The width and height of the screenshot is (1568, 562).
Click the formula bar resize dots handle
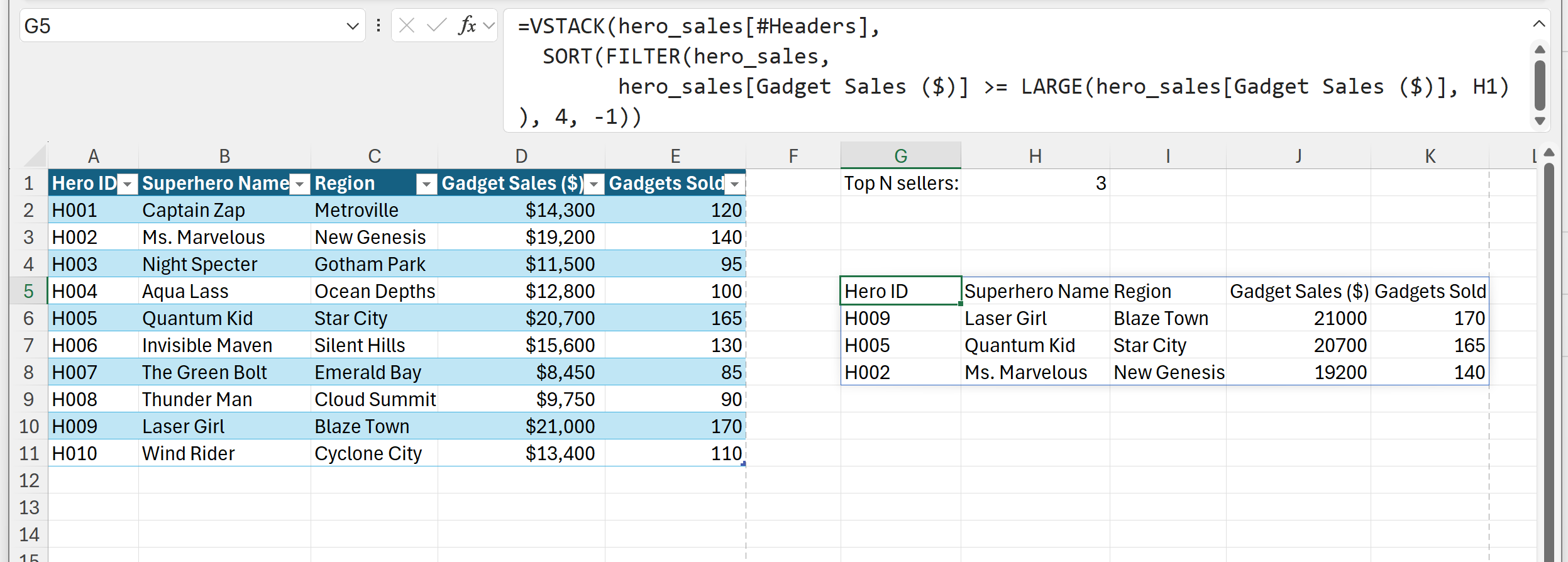tap(378, 26)
